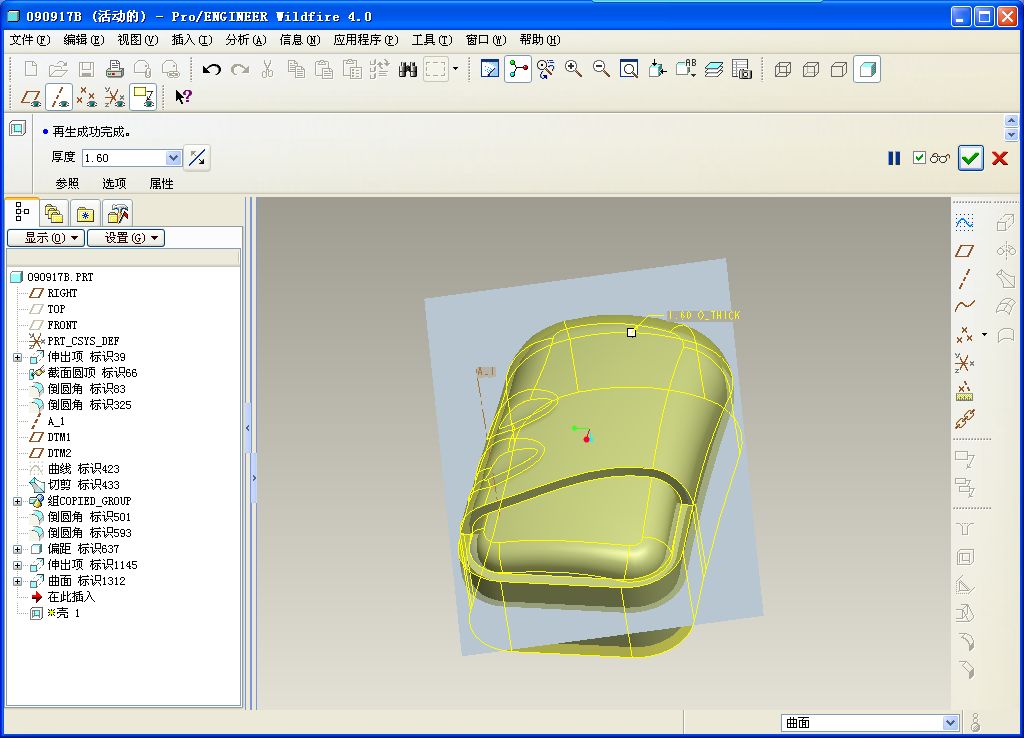Image resolution: width=1024 pixels, height=738 pixels.
Task: Toggle the spin center icon
Action: point(518,69)
